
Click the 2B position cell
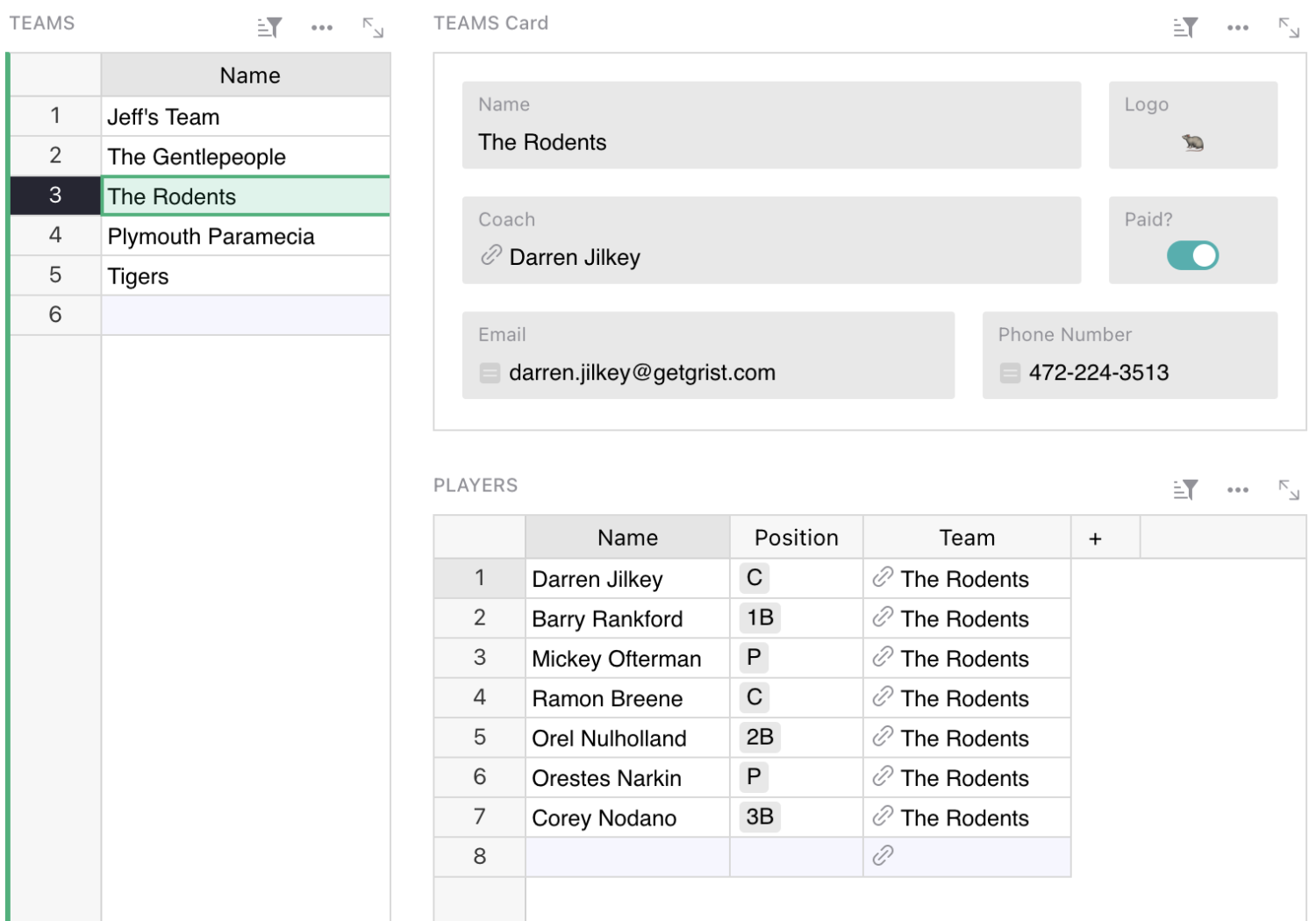pos(797,738)
